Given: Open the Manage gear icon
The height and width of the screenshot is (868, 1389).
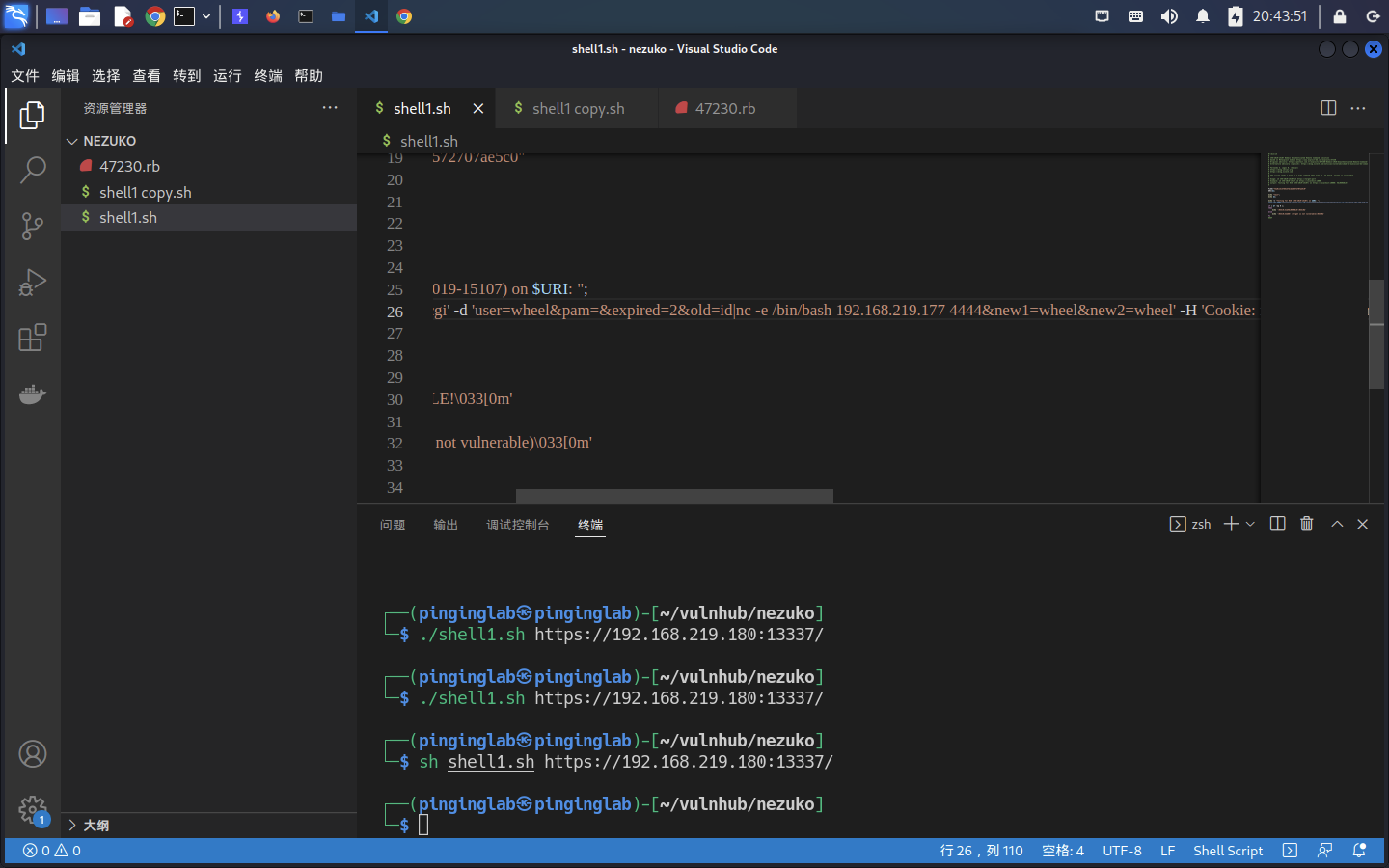Looking at the screenshot, I should [32, 810].
